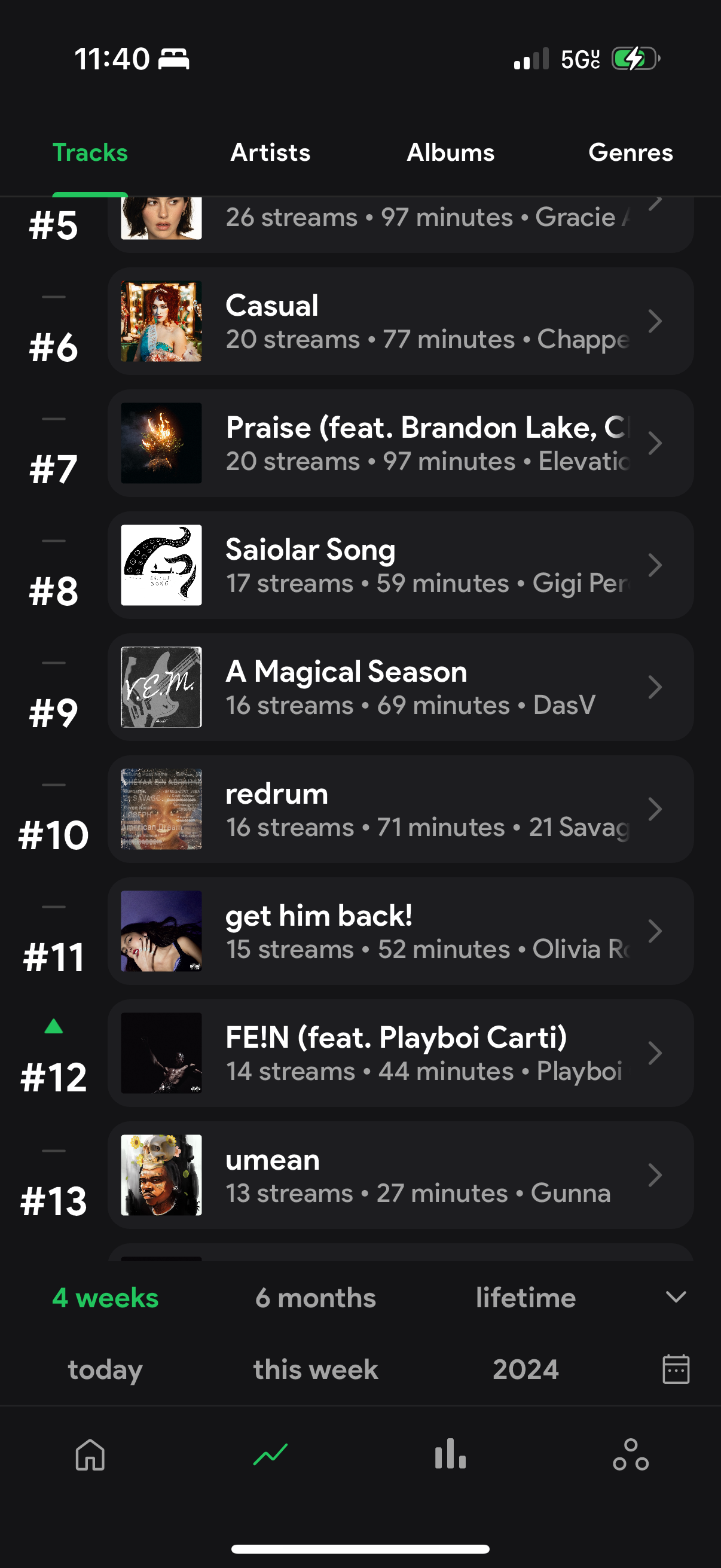Viewport: 721px width, 1568px height.
Task: Select the 6 months time range
Action: pos(315,1298)
